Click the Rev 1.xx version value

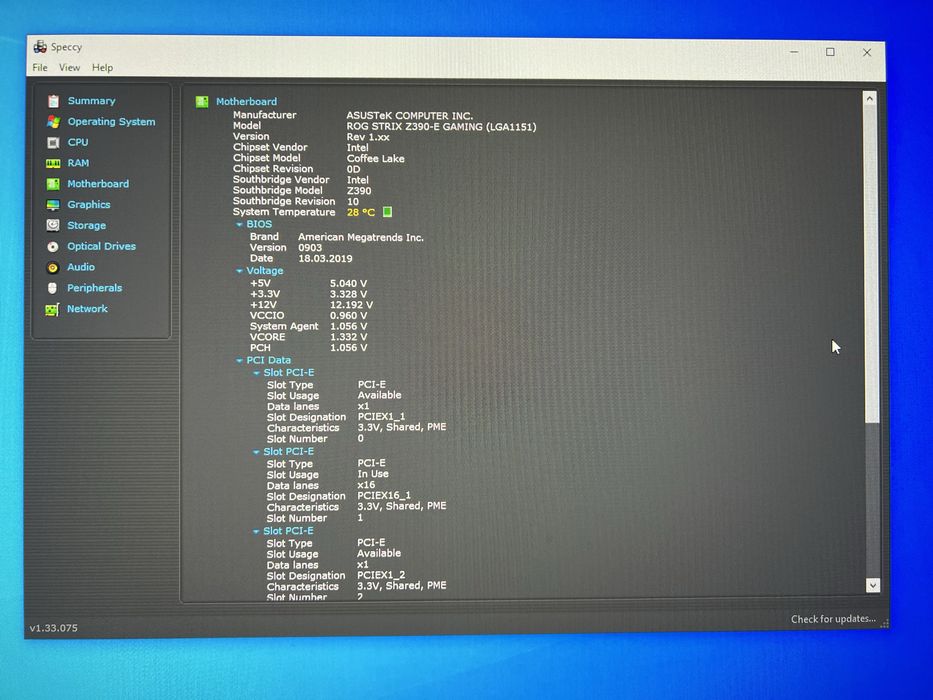click(x=368, y=137)
